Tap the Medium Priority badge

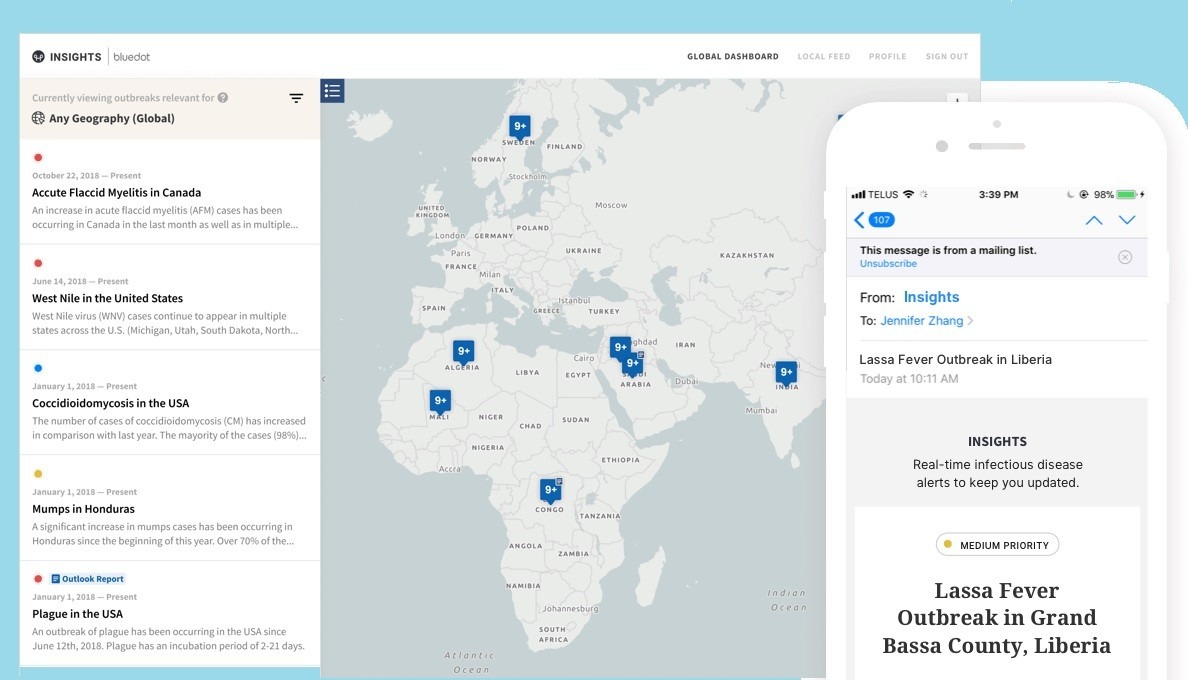[997, 544]
